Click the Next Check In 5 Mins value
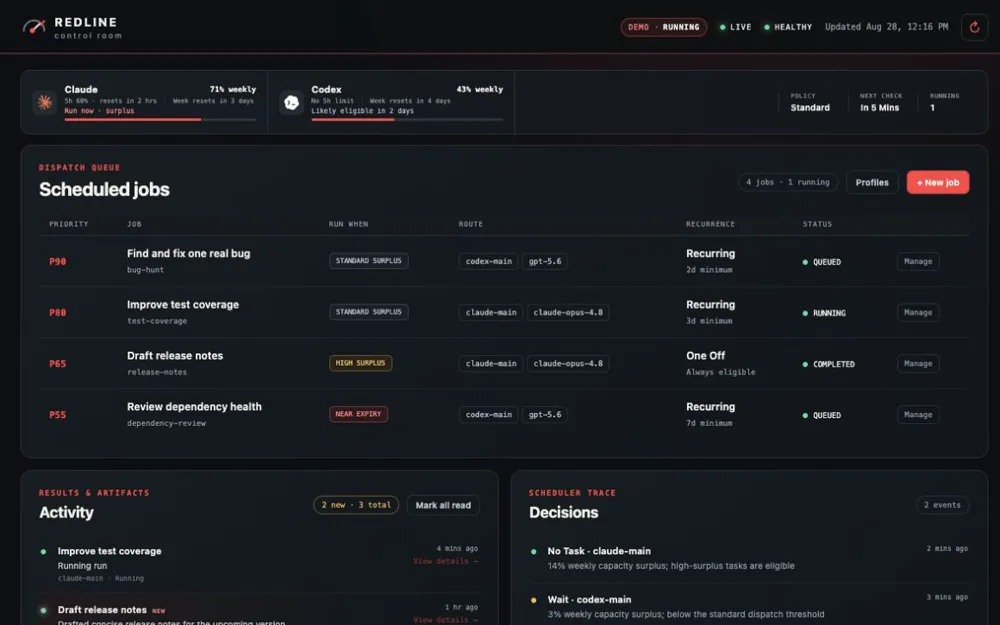 tap(879, 108)
